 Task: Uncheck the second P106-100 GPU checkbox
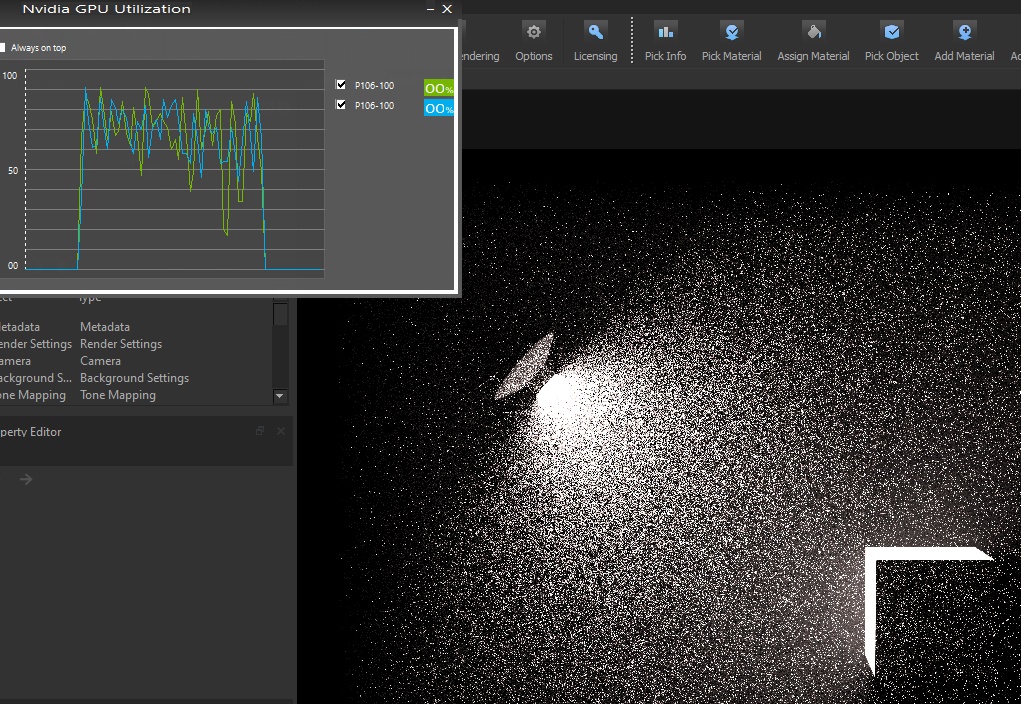(341, 105)
